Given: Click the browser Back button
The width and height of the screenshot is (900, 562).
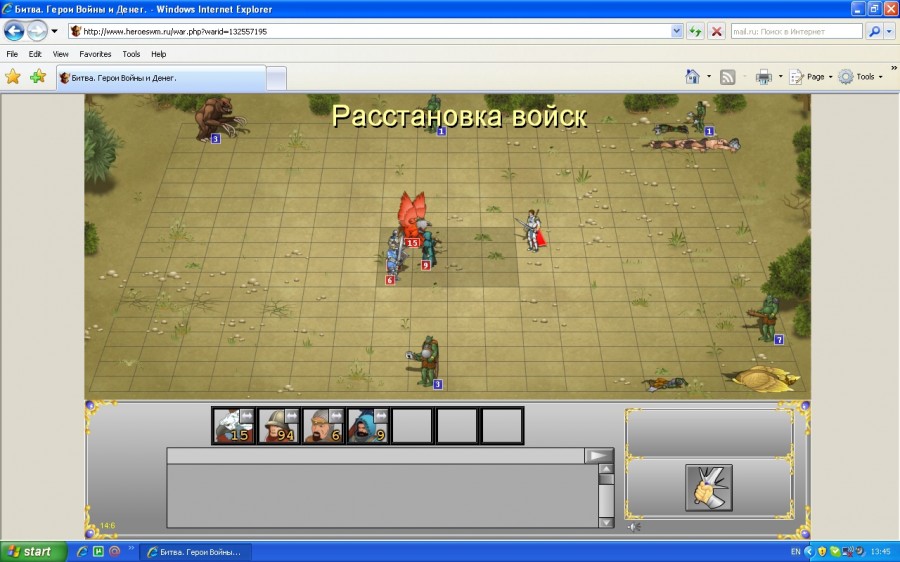Looking at the screenshot, I should tap(14, 31).
